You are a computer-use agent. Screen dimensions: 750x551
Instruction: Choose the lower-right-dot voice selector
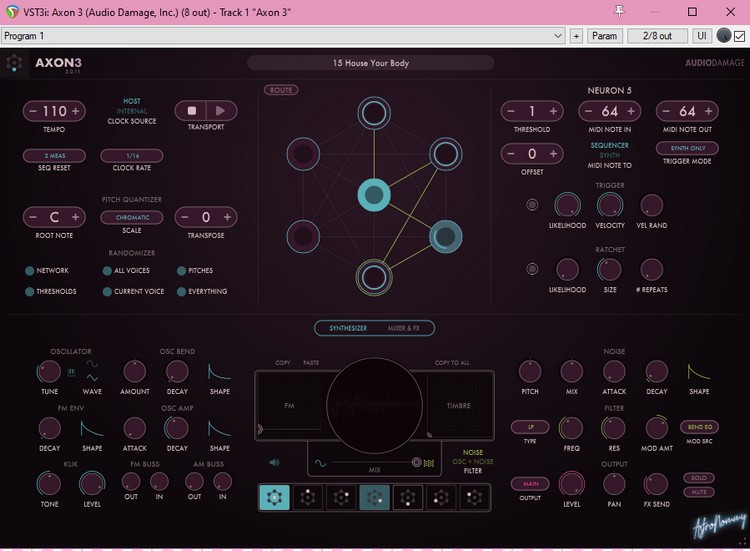pyautogui.click(x=374, y=497)
